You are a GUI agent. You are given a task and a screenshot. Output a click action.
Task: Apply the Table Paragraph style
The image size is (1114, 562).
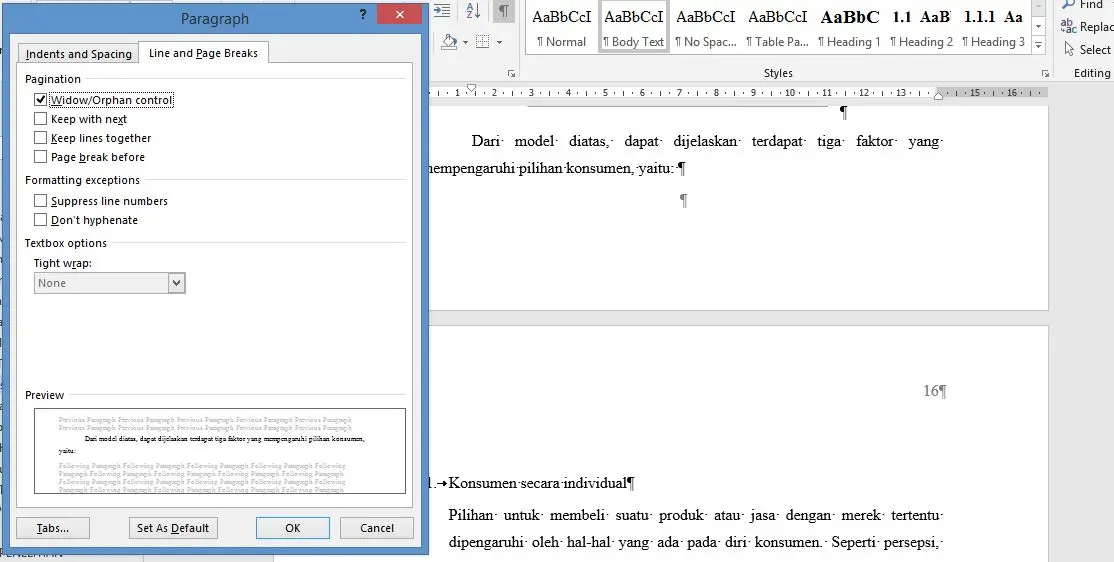tap(777, 27)
